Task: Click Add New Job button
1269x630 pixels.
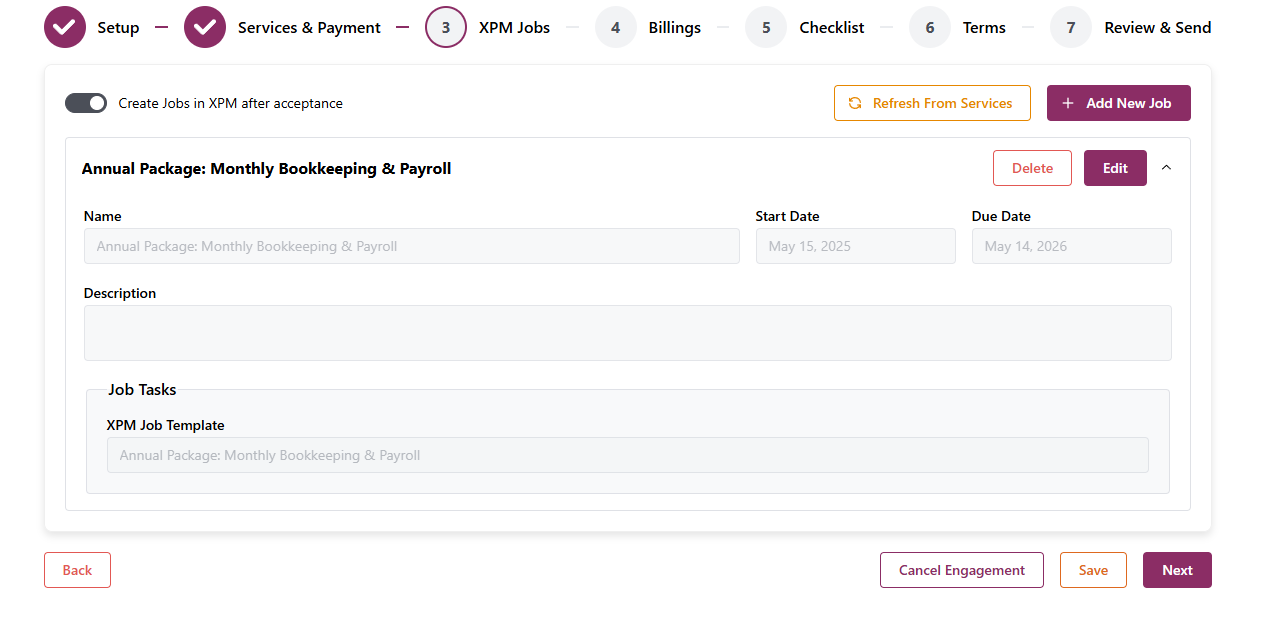Action: click(x=1118, y=103)
